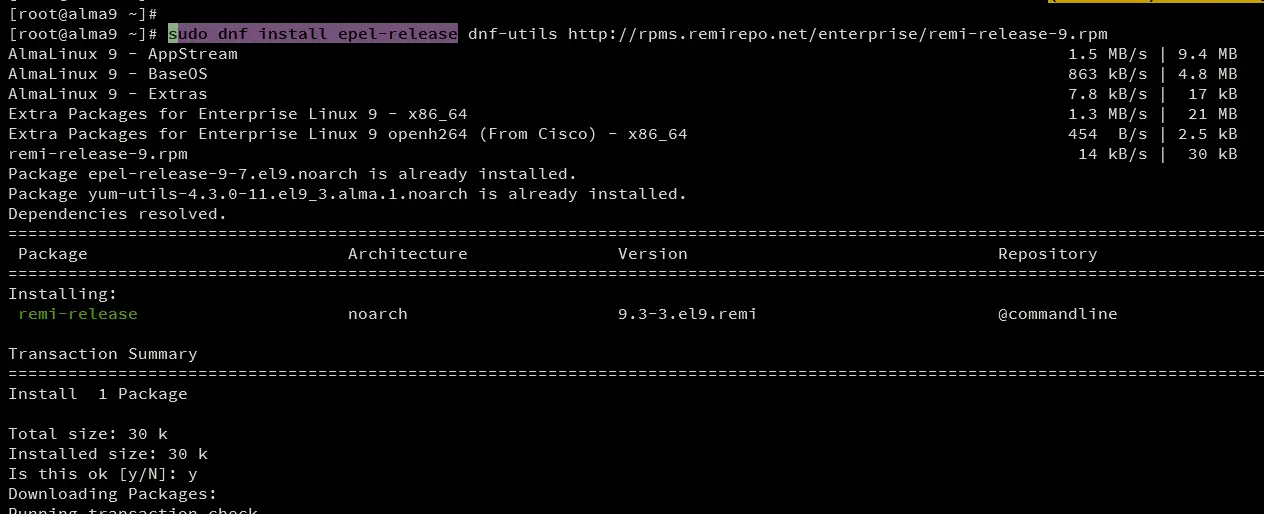Click the dnf-utils argument in the command
1264x514 pixels.
pos(513,34)
